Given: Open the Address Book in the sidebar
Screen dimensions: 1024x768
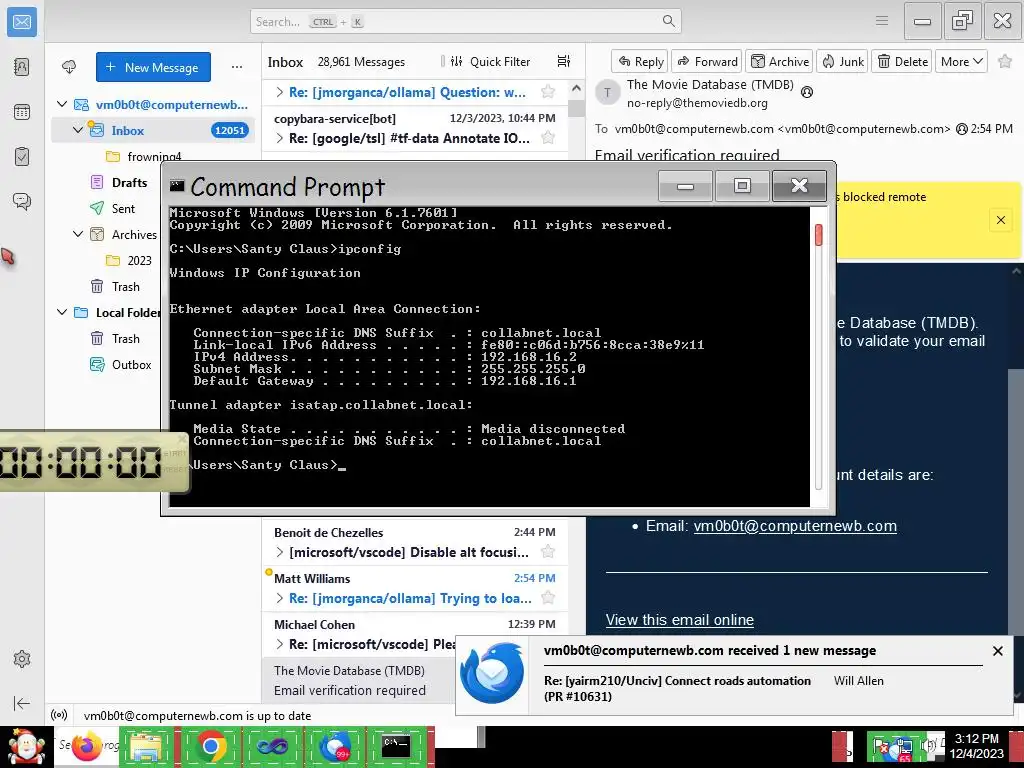Looking at the screenshot, I should (x=22, y=67).
